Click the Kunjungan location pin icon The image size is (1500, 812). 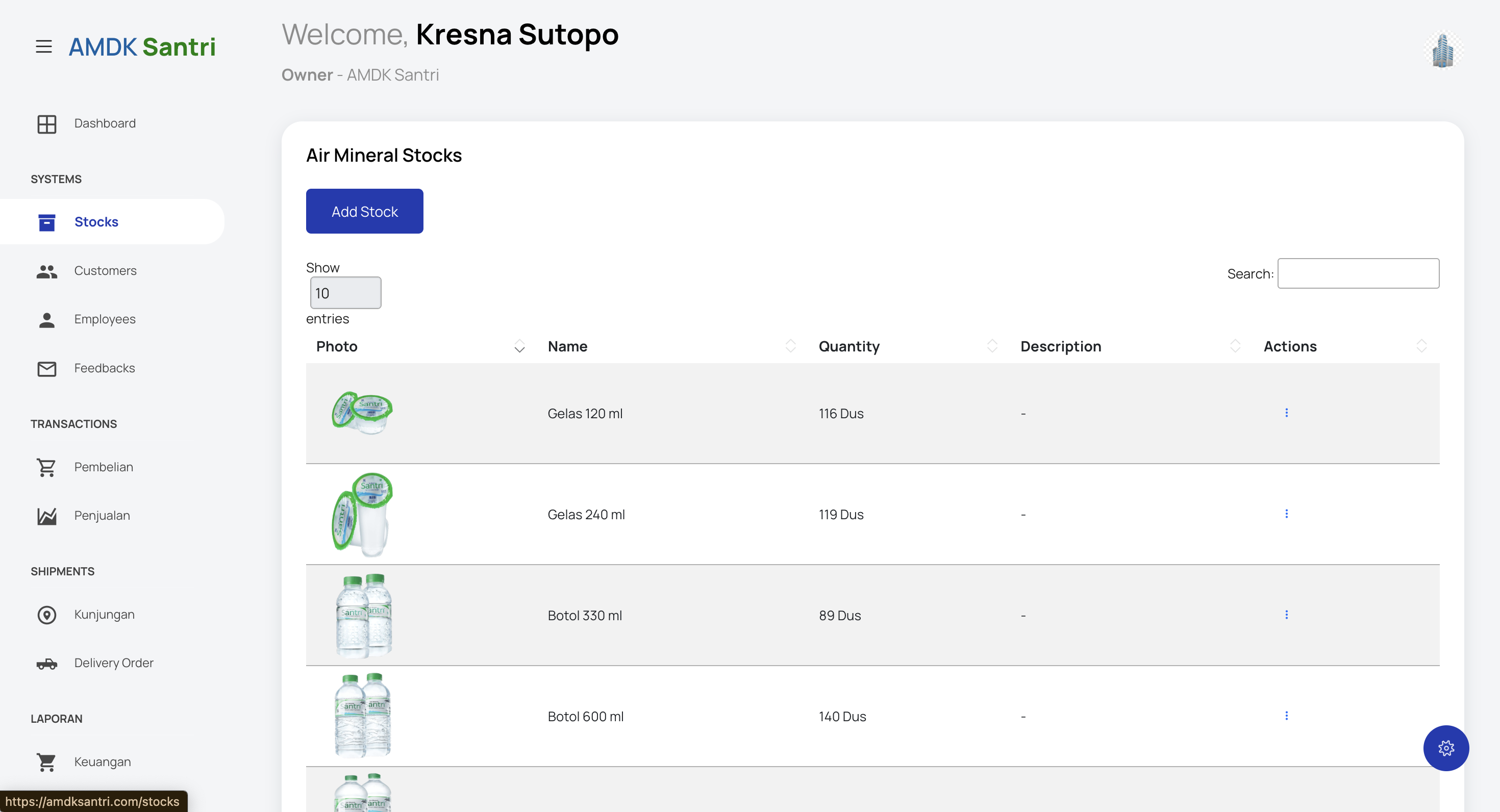coord(46,615)
